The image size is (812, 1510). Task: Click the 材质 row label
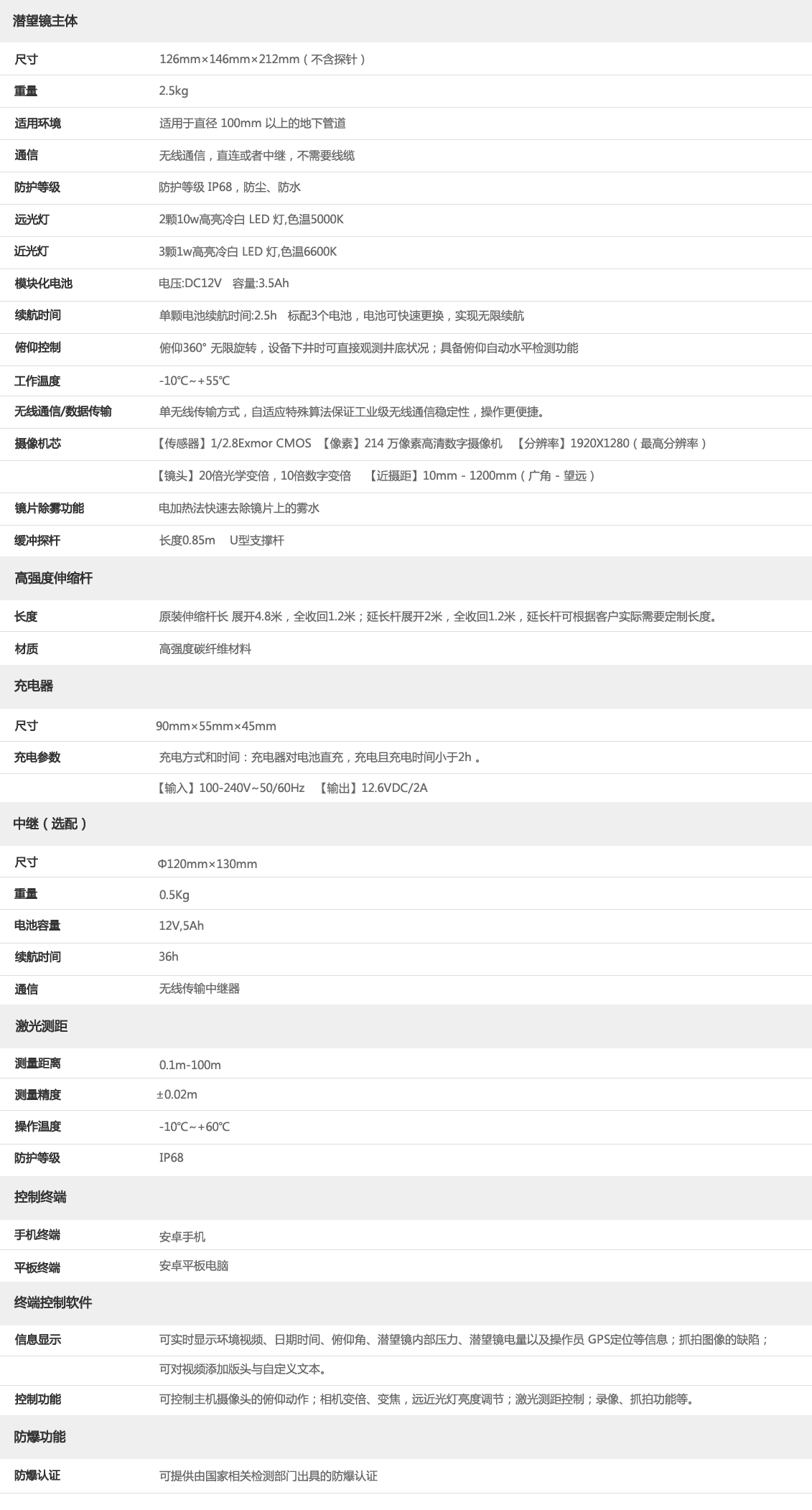(27, 649)
